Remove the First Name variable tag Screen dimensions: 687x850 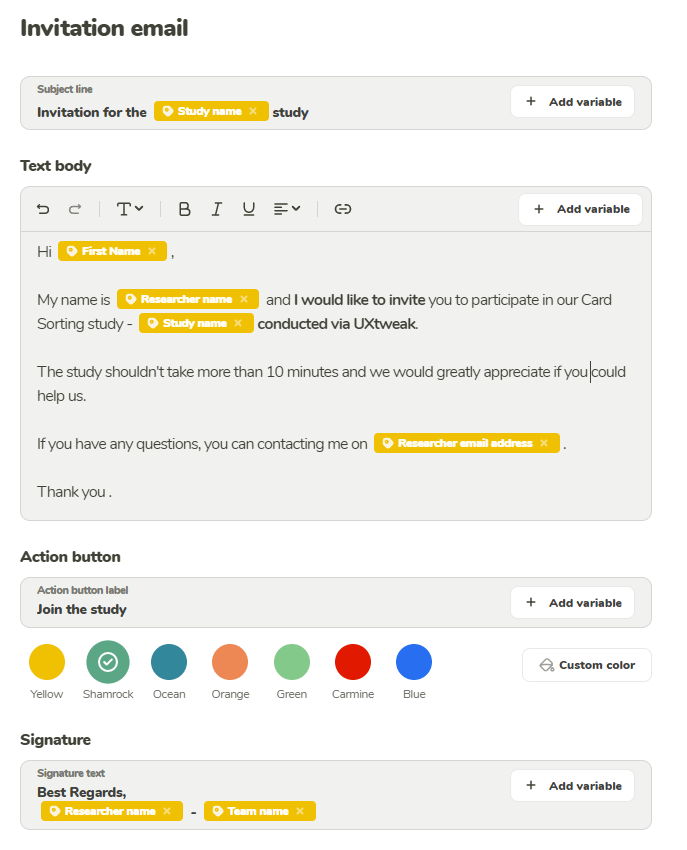click(152, 251)
